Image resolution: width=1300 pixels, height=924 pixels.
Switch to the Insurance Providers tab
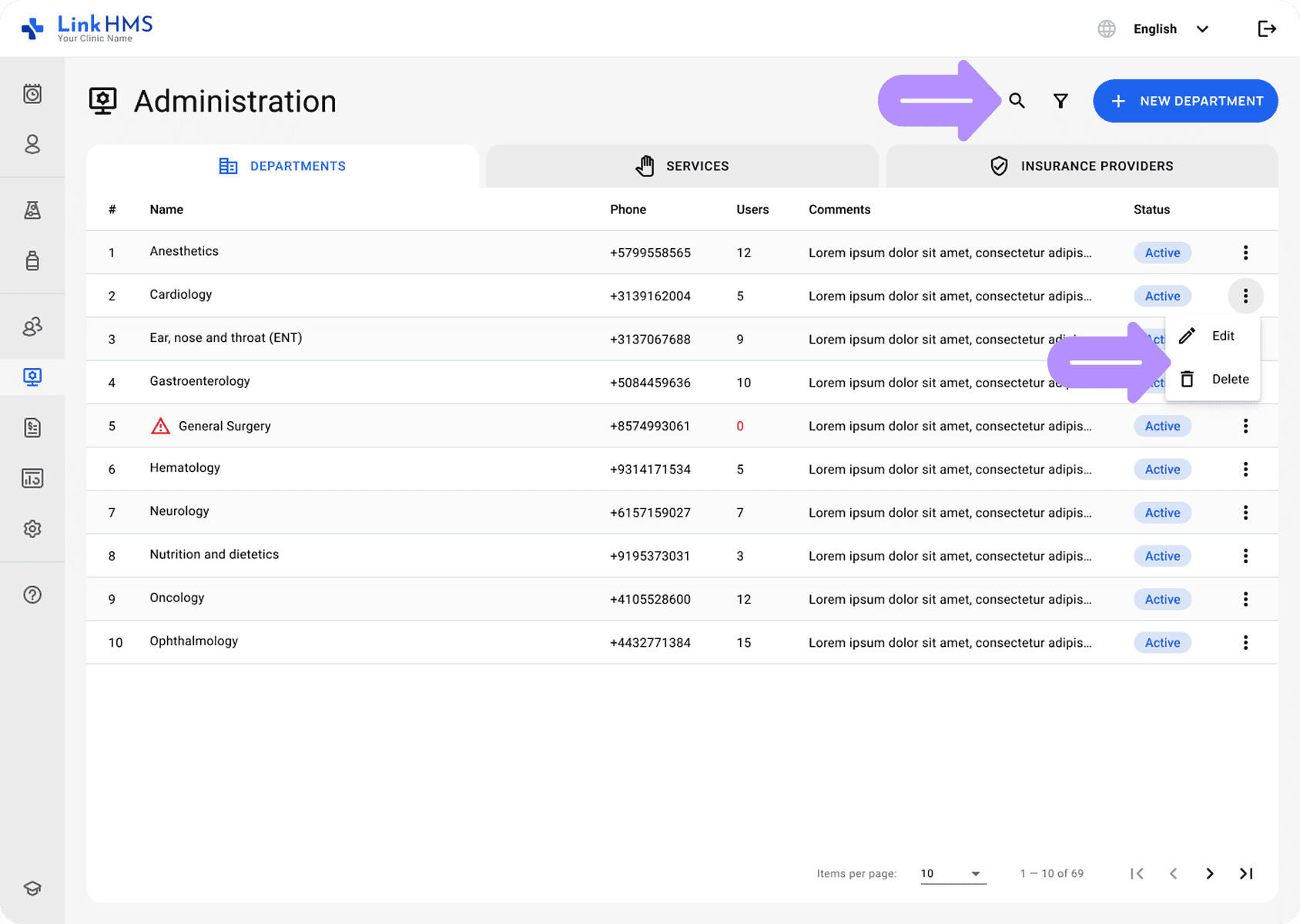tap(1081, 166)
